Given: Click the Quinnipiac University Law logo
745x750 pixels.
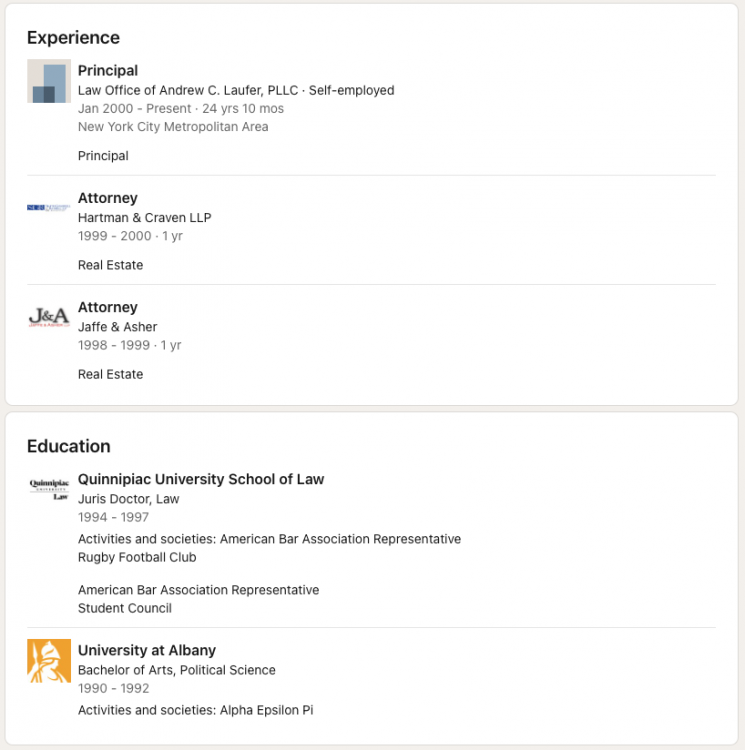Looking at the screenshot, I should (x=49, y=489).
